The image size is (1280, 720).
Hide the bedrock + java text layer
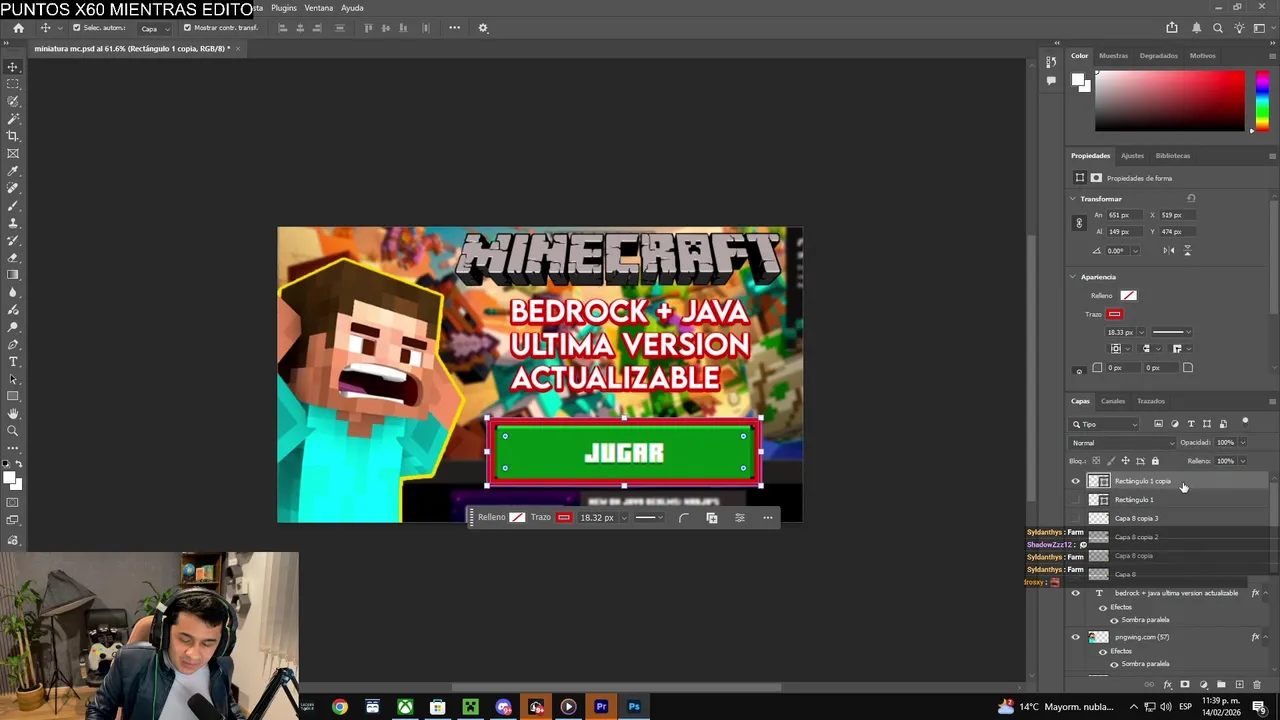[x=1076, y=593]
